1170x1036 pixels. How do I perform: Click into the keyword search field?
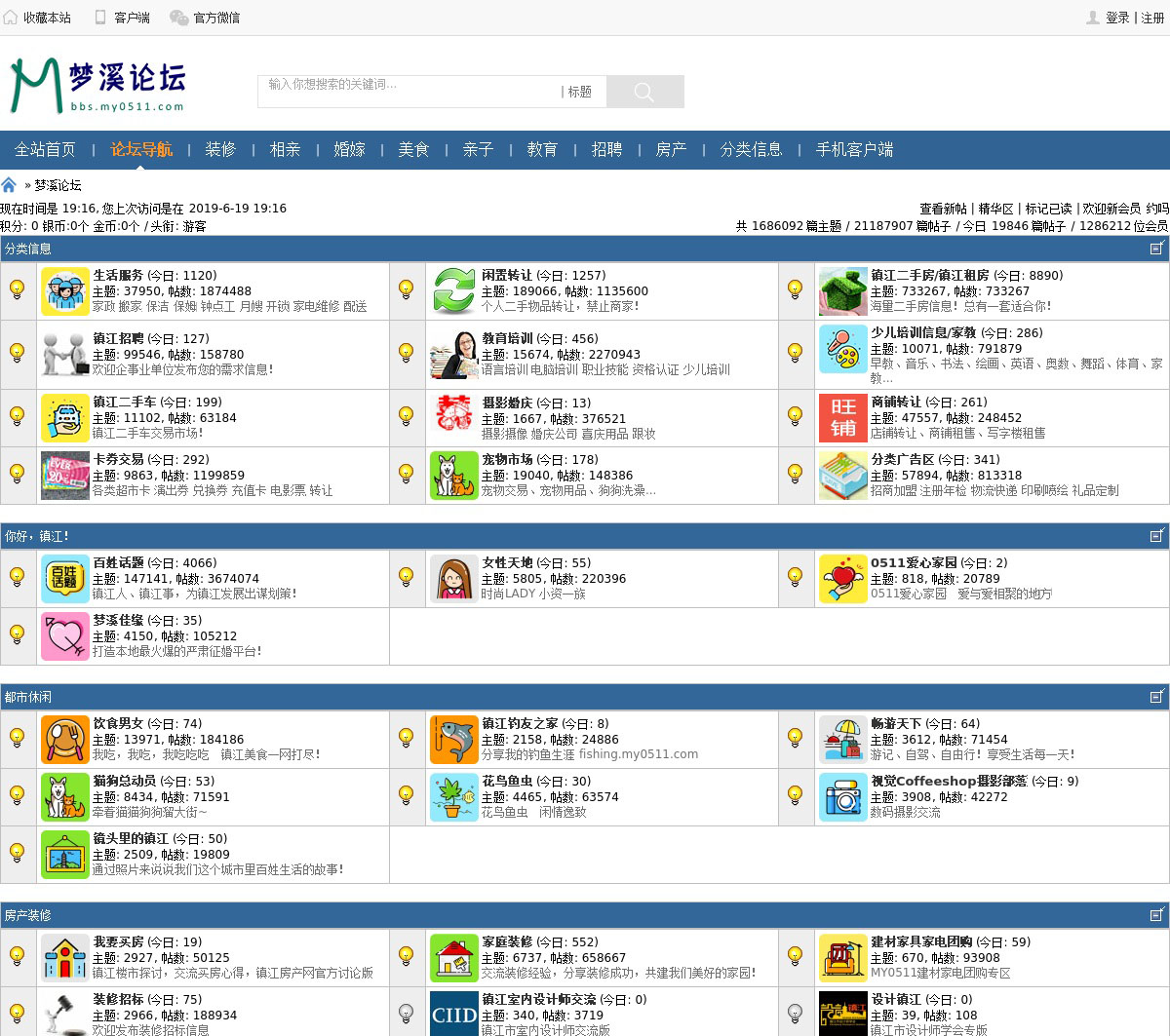409,91
